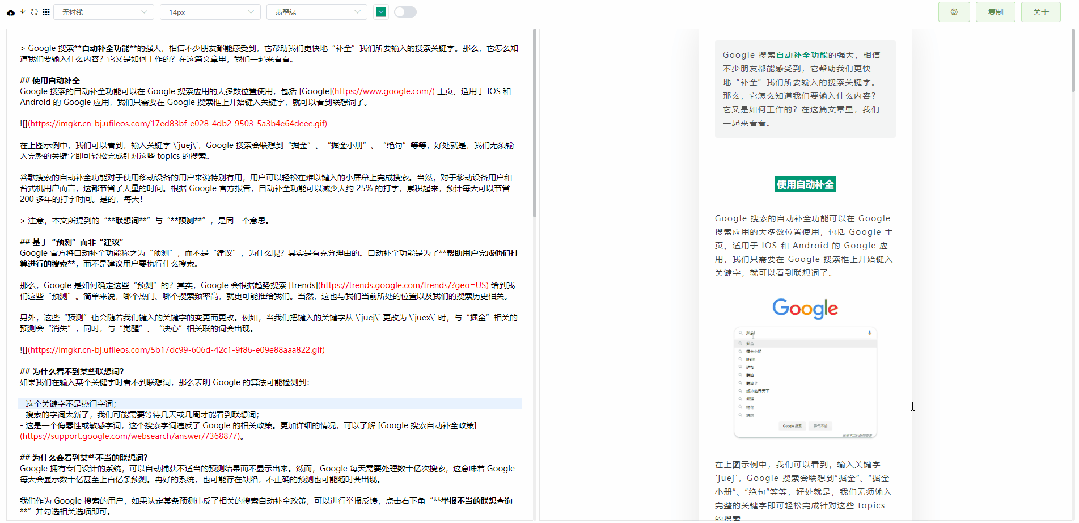Click the table grid icon
The width and height of the screenshot is (1079, 523).
pos(45,12)
